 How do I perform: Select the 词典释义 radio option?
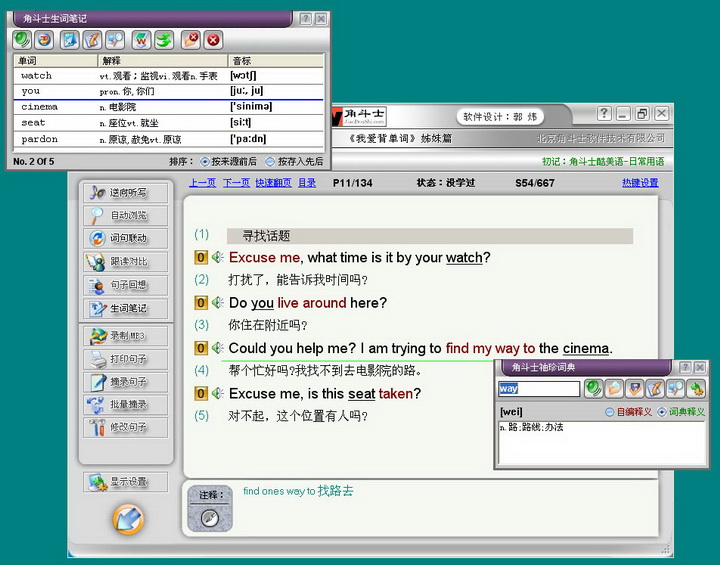[x=661, y=412]
